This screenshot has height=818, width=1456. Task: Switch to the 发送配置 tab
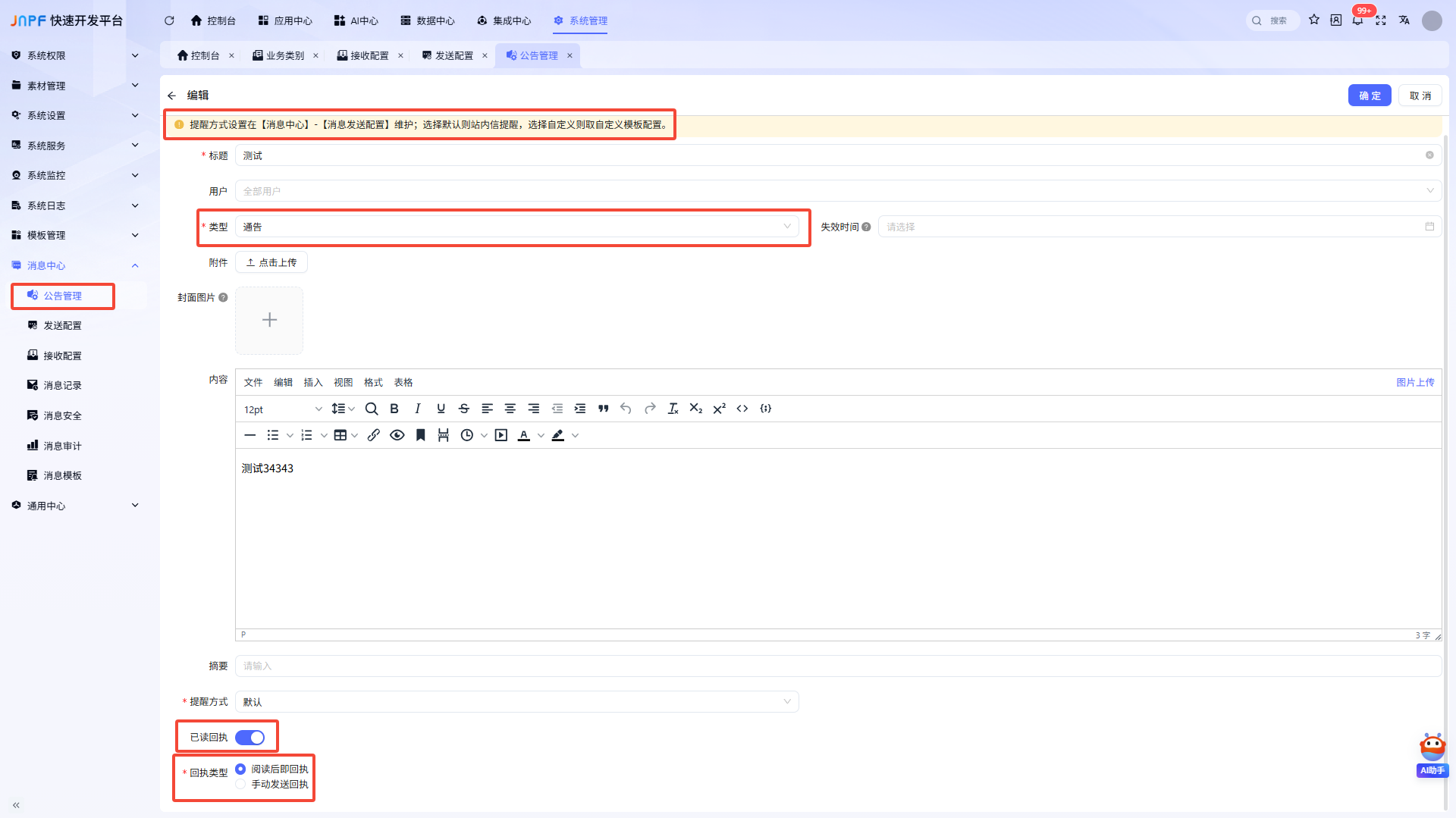(x=453, y=55)
